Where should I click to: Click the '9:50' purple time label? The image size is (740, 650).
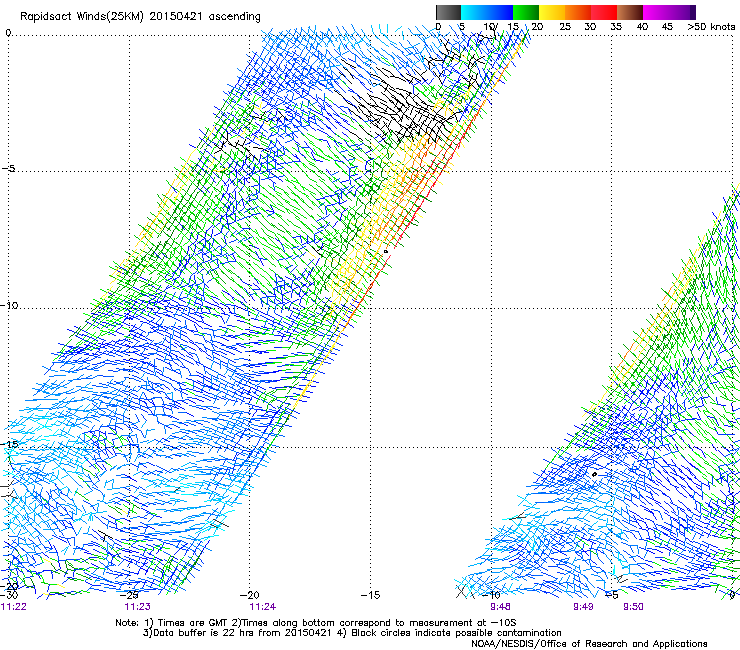[x=633, y=607]
